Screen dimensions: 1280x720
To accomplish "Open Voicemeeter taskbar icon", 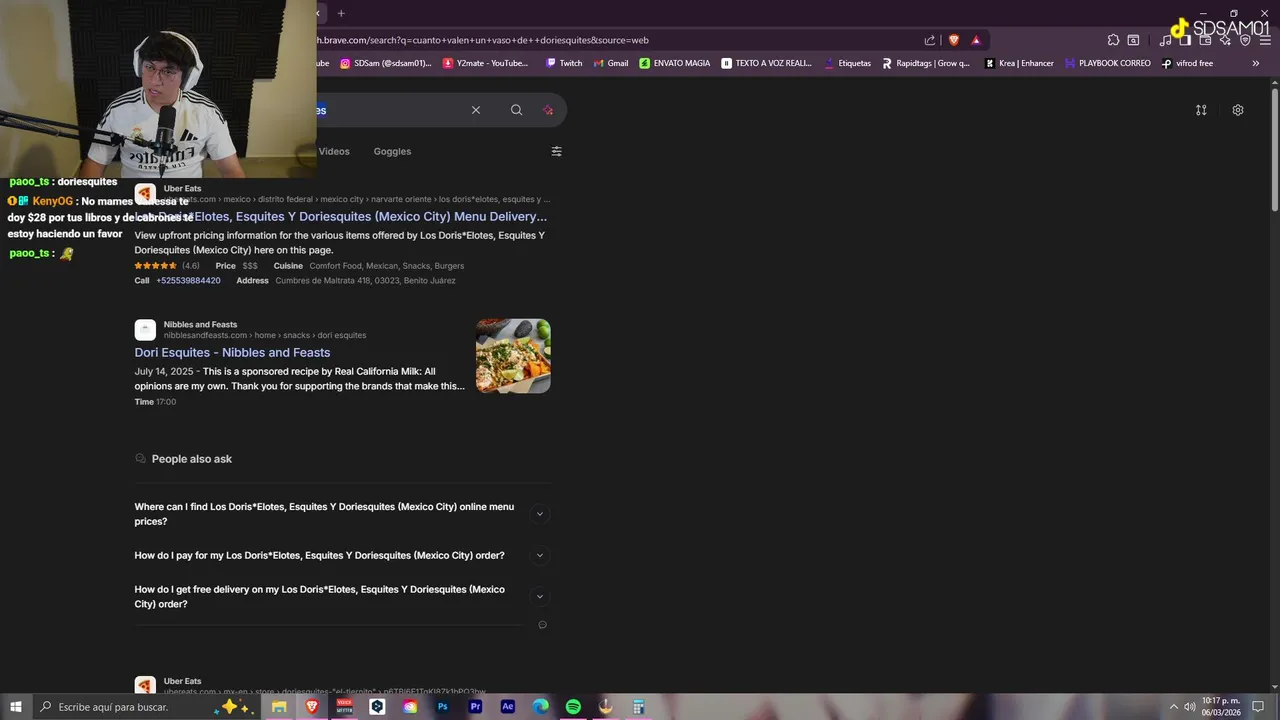I will coord(344,707).
